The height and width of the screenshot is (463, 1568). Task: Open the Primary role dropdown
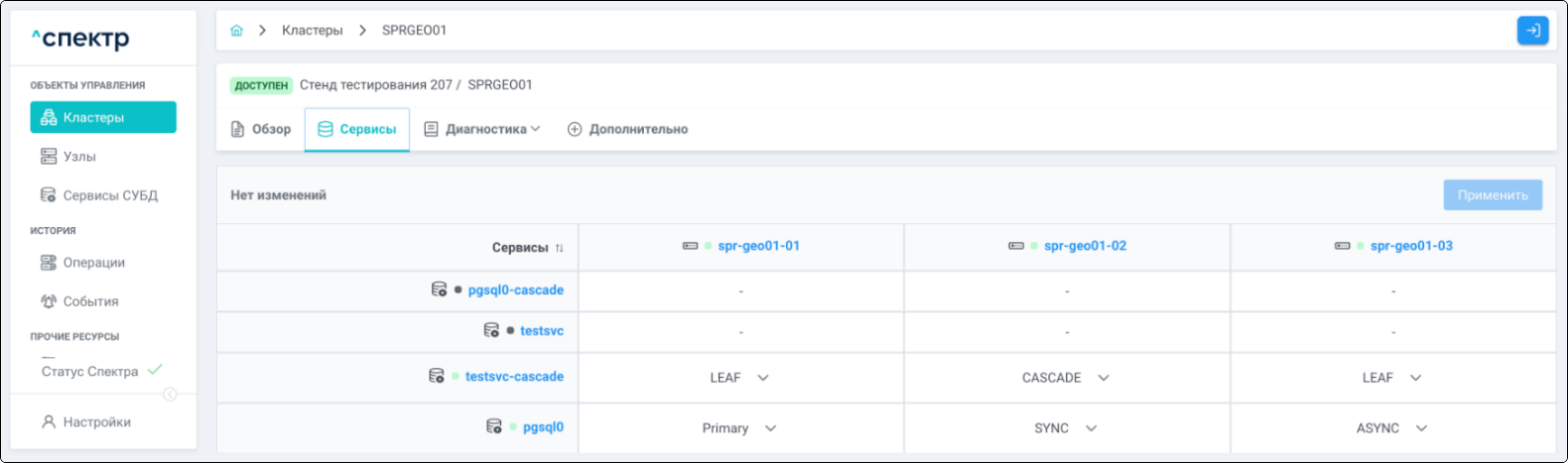(x=770, y=428)
